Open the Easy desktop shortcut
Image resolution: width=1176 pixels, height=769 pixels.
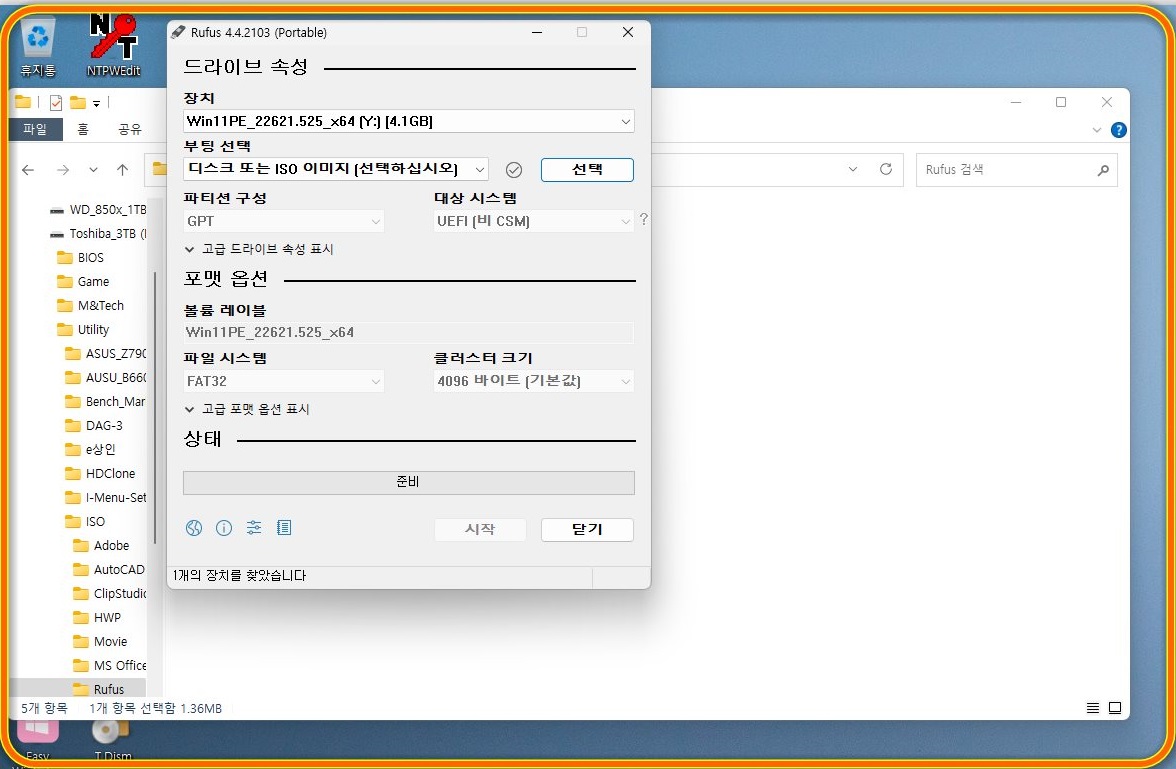click(38, 739)
